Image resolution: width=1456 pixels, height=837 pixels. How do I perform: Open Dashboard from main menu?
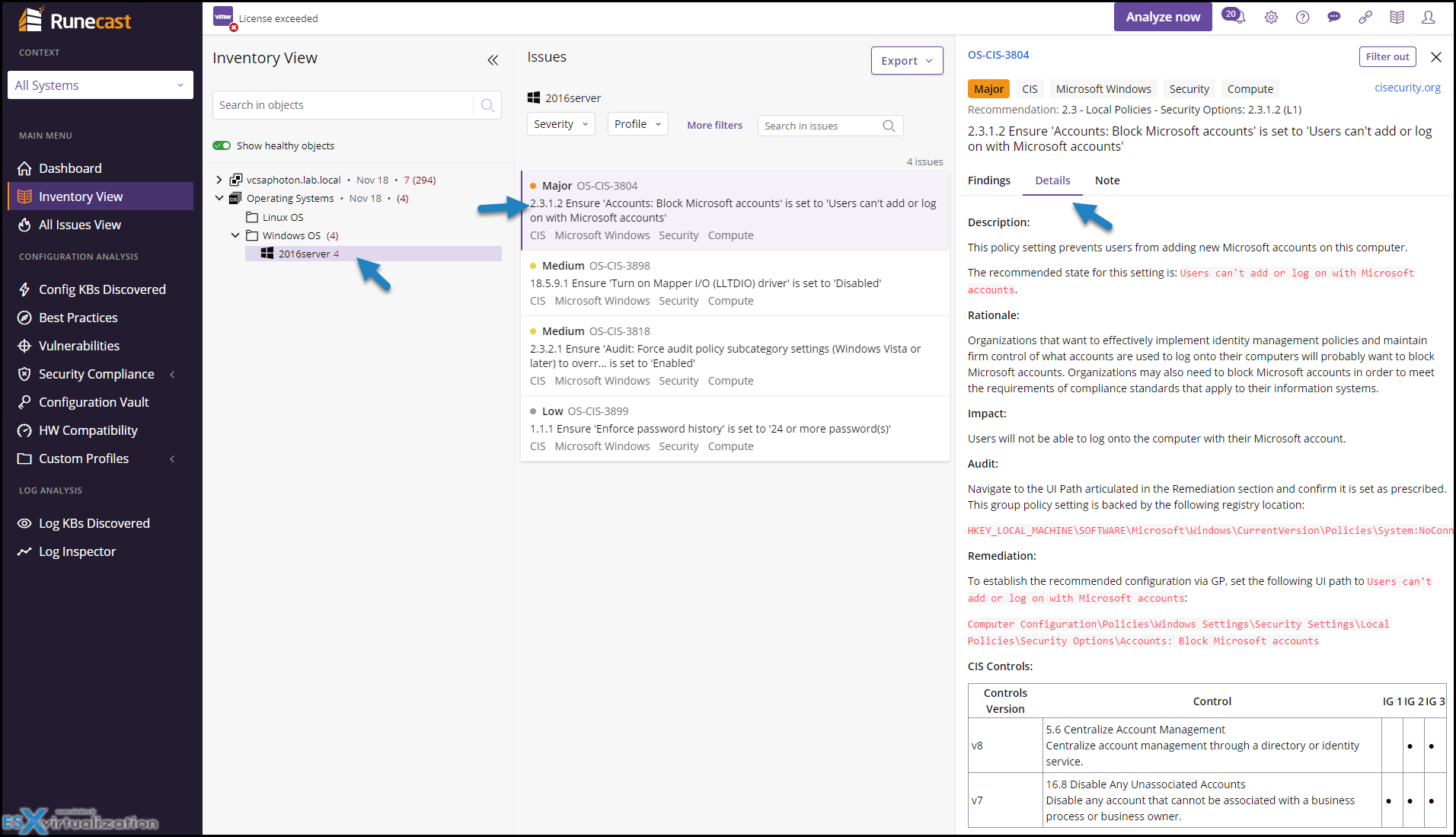(x=101, y=168)
